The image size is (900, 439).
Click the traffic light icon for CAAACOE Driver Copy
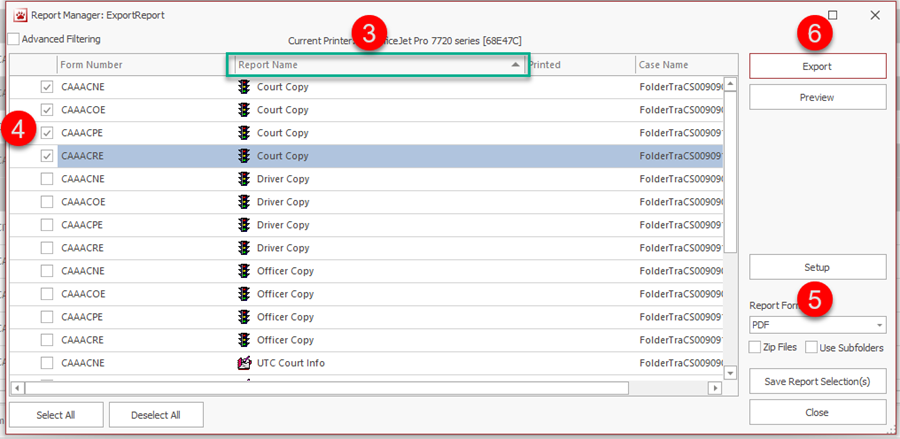coord(244,202)
